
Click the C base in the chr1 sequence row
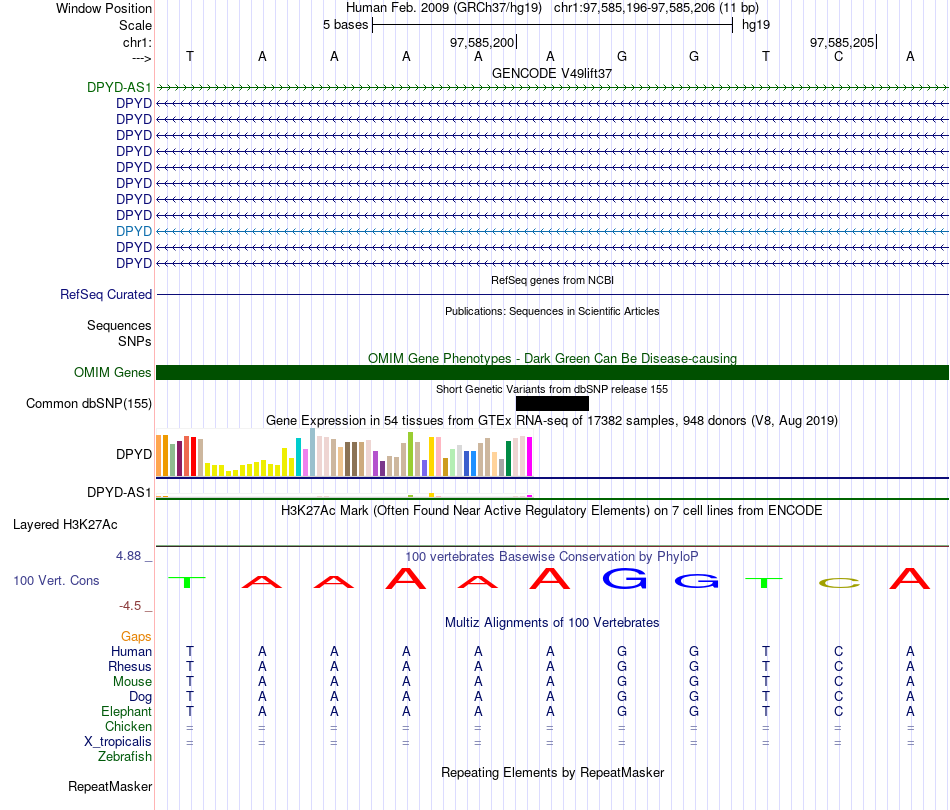[x=839, y=56]
